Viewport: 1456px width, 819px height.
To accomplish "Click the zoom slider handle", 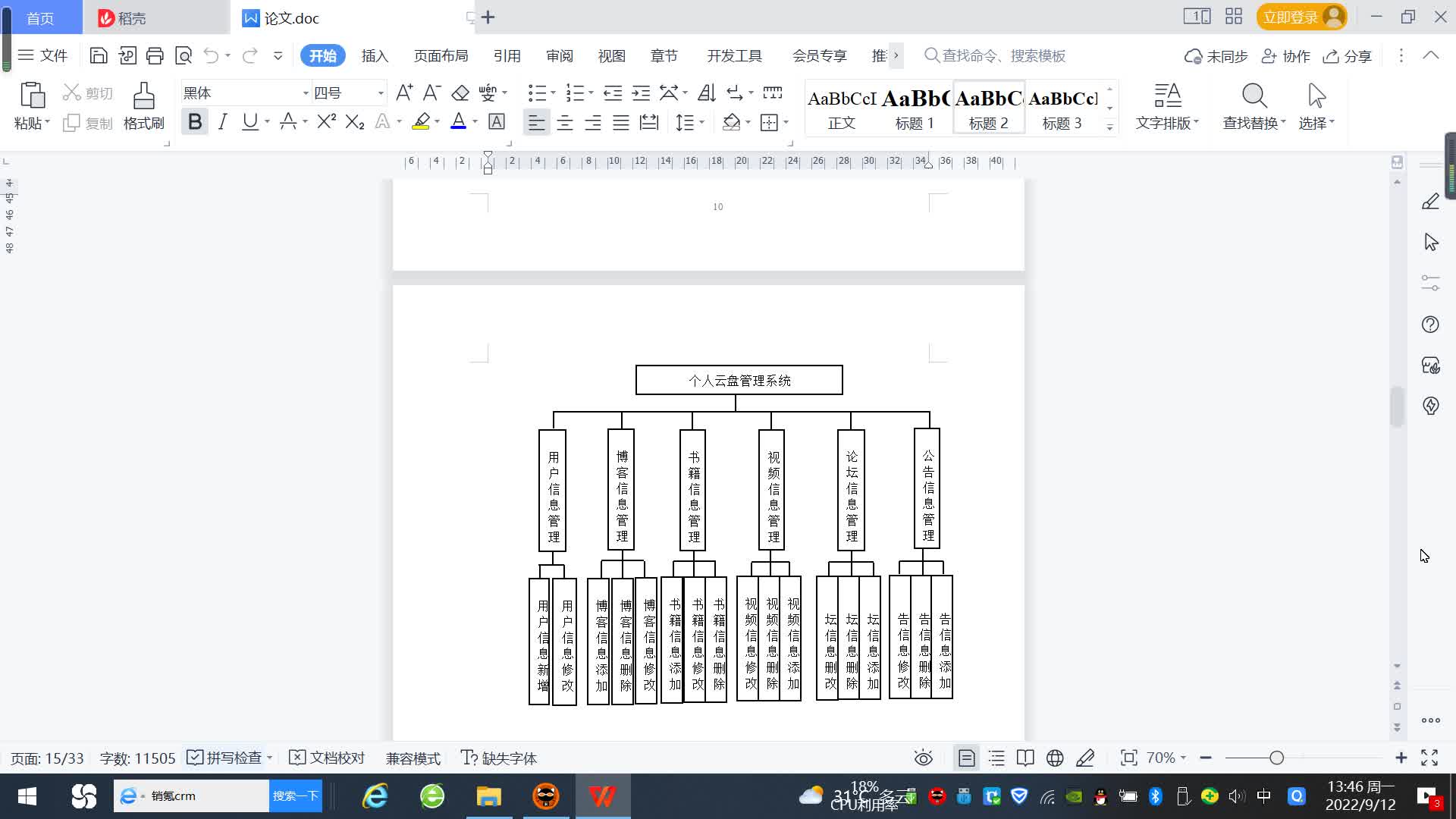I will click(1276, 758).
